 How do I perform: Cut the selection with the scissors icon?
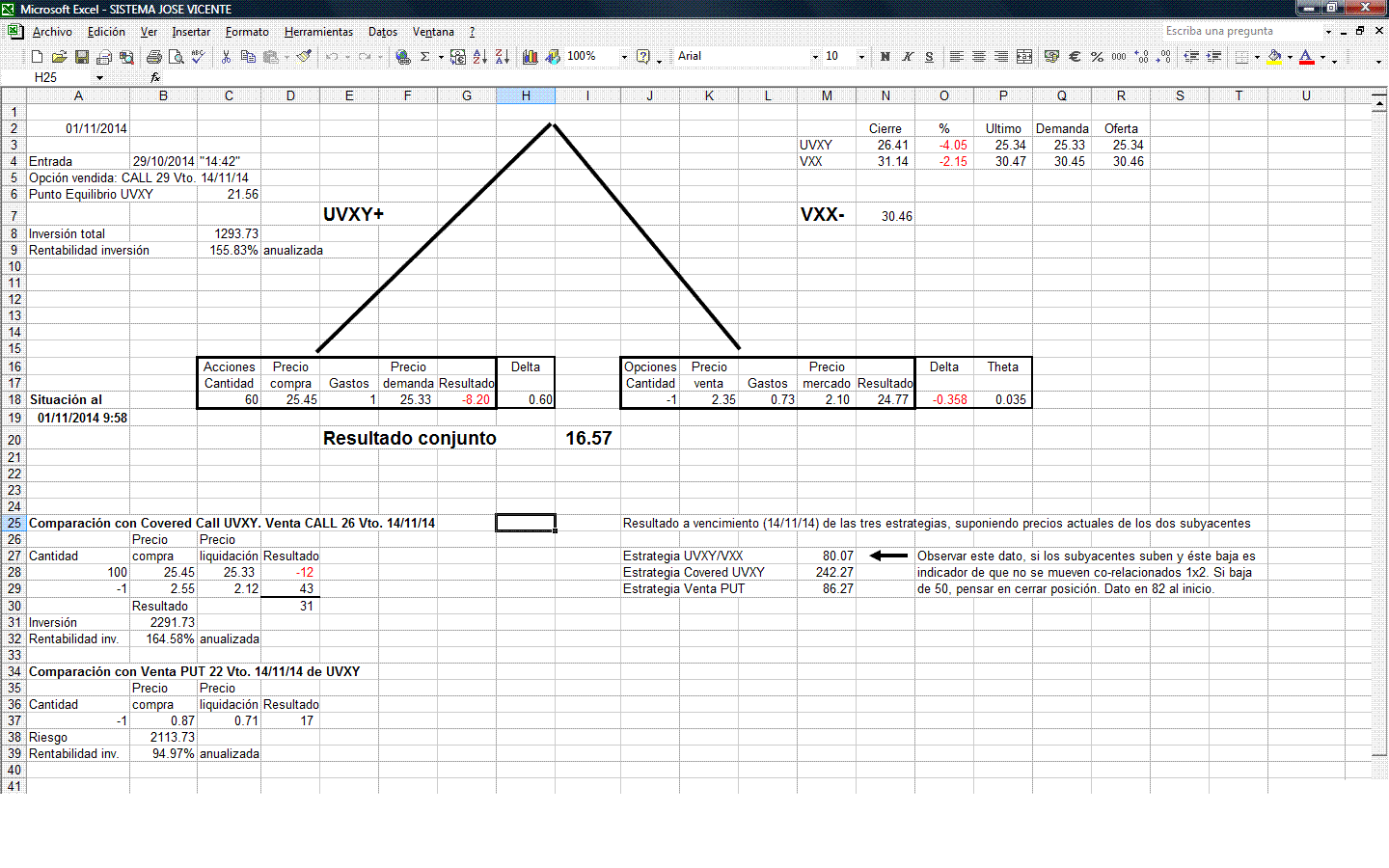226,57
